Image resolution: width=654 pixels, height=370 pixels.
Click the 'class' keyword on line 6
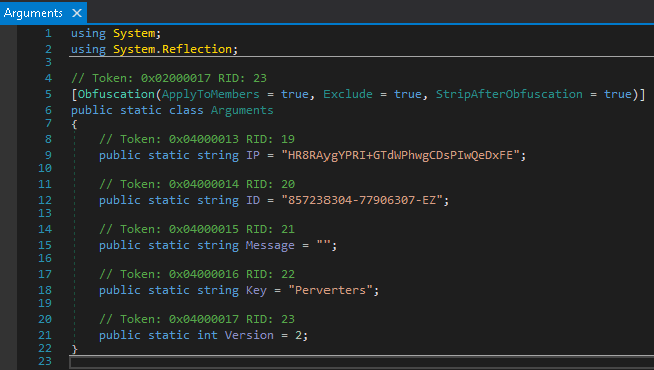186,111
